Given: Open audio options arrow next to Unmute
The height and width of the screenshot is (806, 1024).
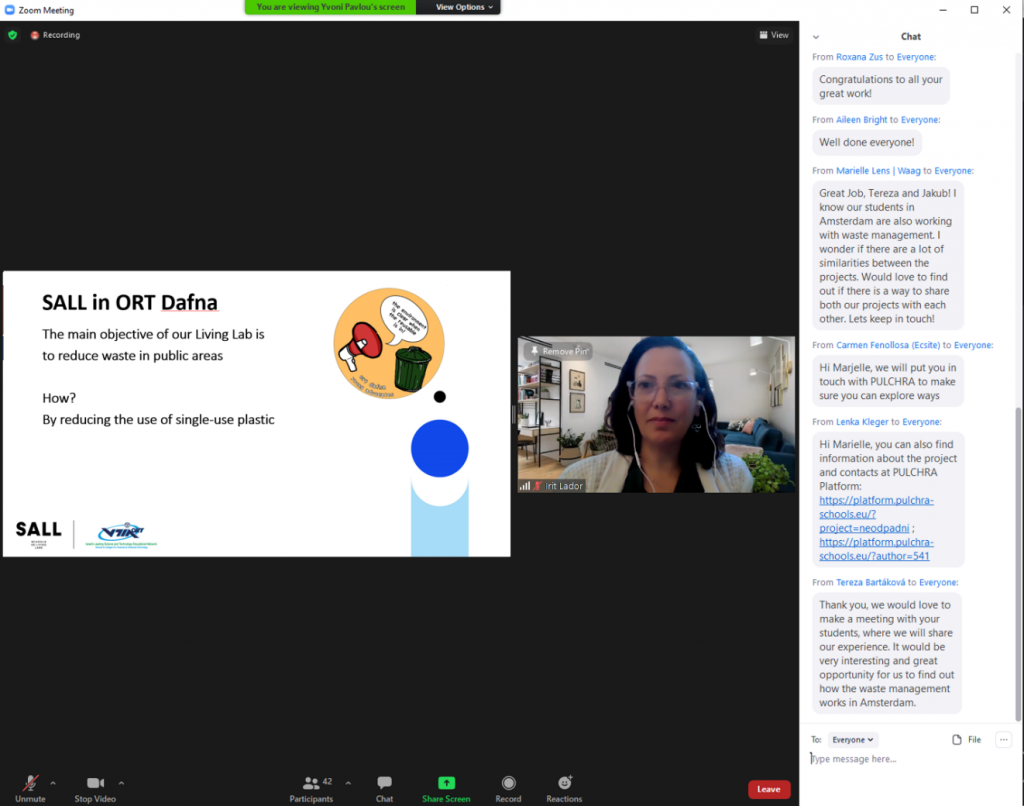Looking at the screenshot, I should pos(53,782).
